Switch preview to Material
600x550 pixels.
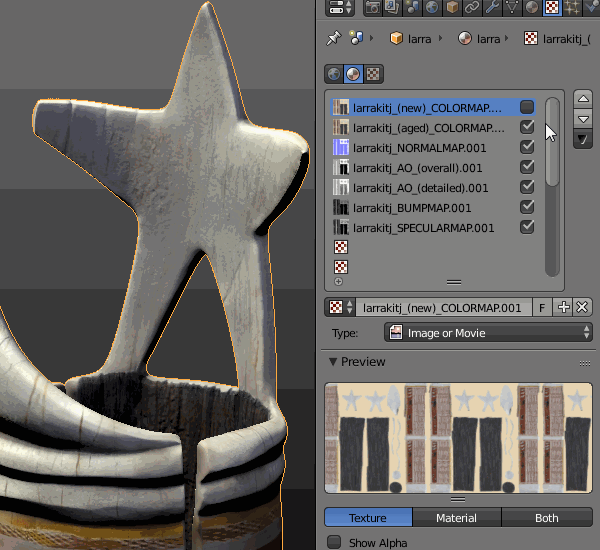pyautogui.click(x=457, y=517)
